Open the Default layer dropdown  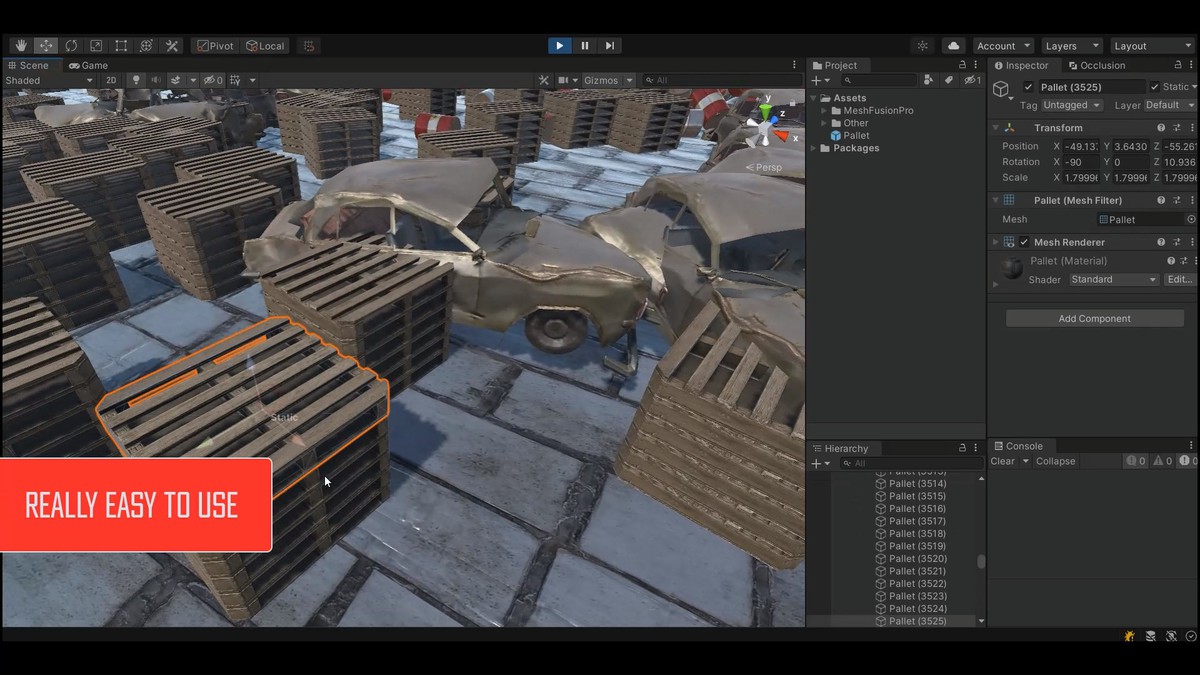pyautogui.click(x=1170, y=105)
